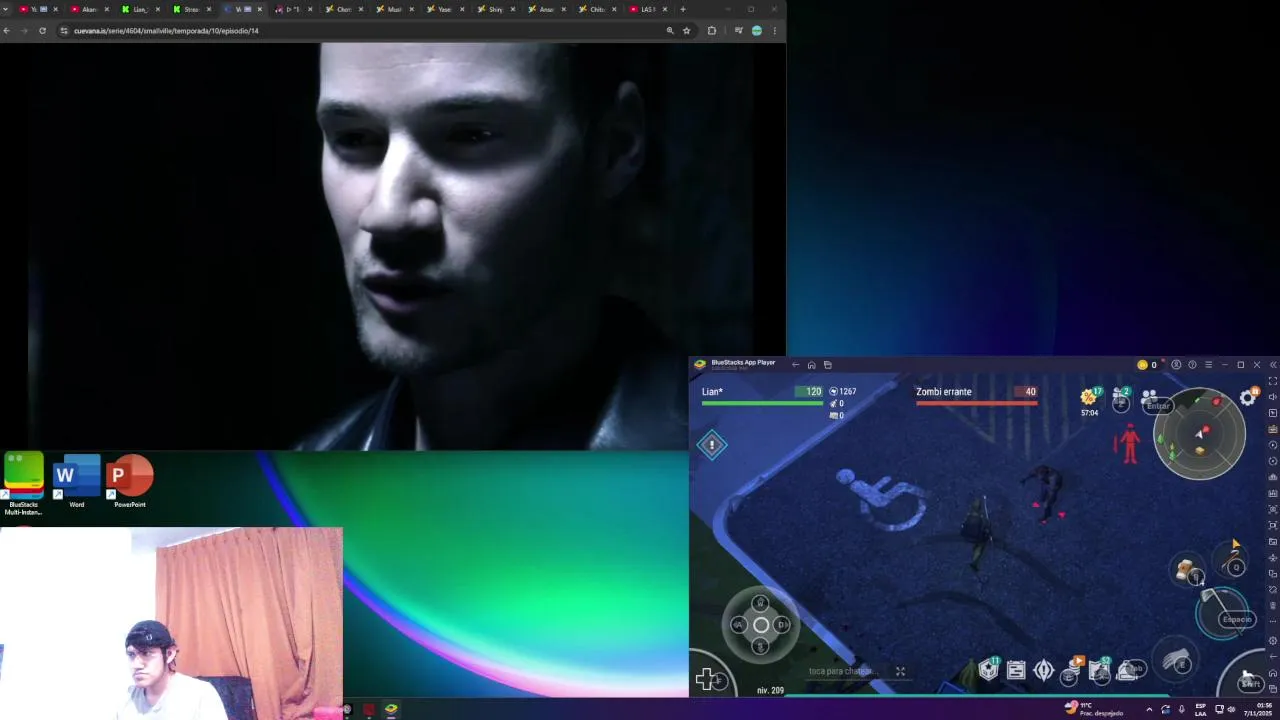Viewport: 1280px width, 720px height.
Task: Click the taskbar weather widget showing 11°C
Action: (1094, 709)
